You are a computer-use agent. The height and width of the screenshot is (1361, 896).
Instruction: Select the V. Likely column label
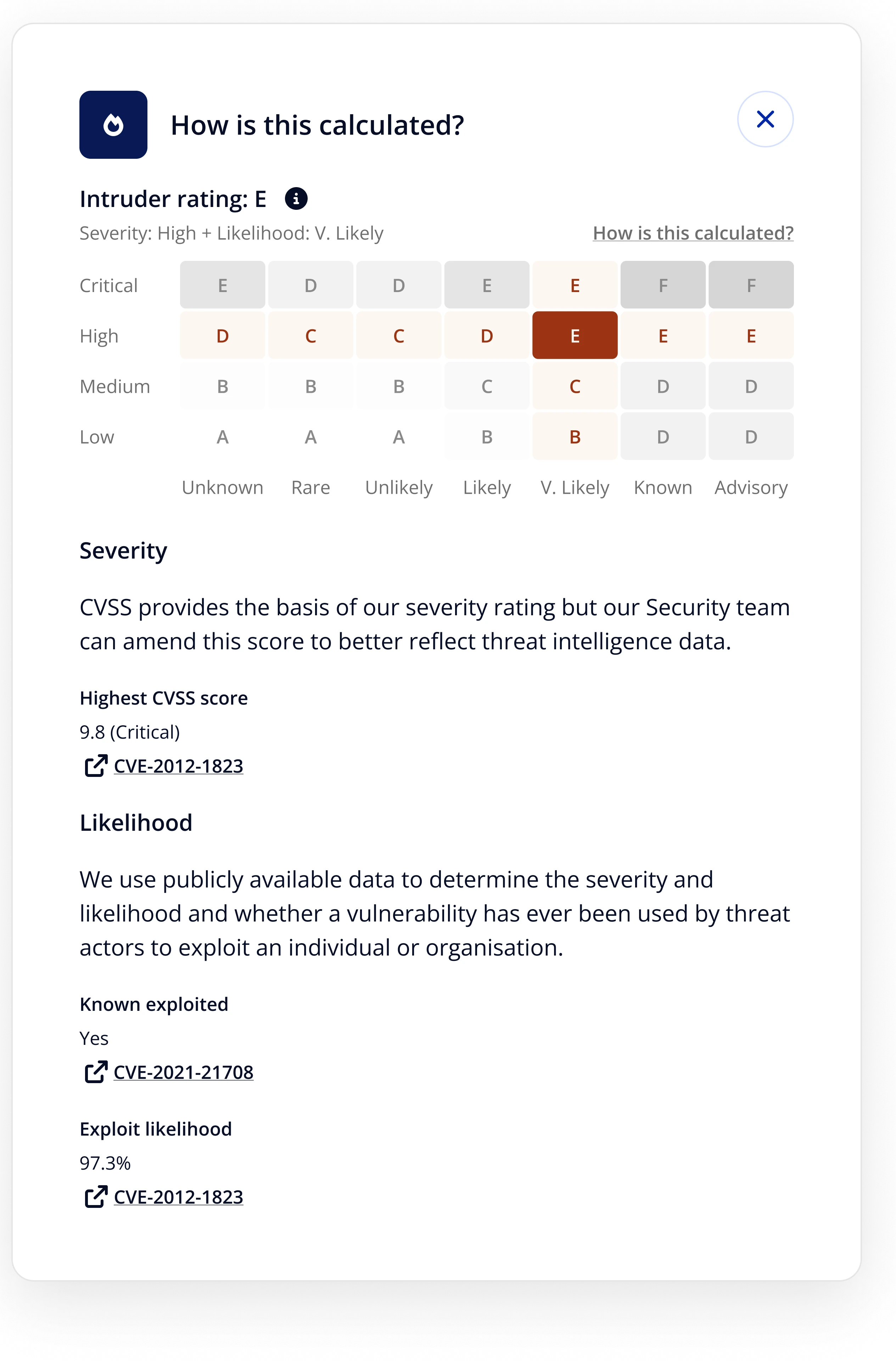click(575, 487)
